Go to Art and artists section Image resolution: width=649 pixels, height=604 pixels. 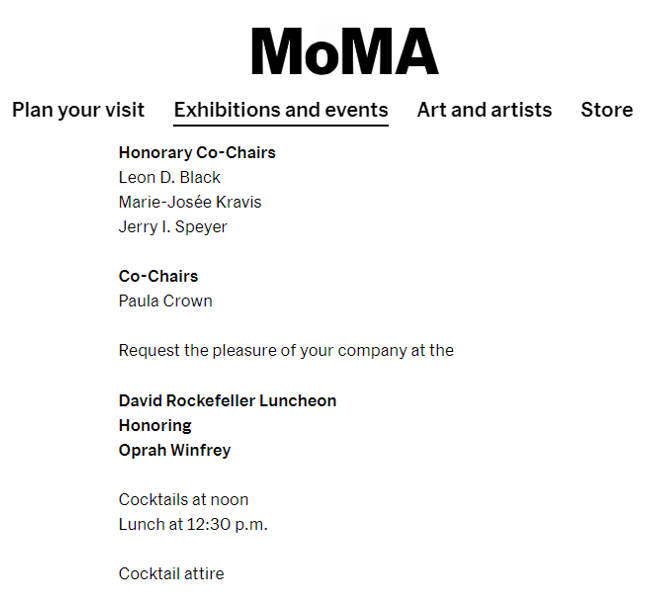[484, 110]
